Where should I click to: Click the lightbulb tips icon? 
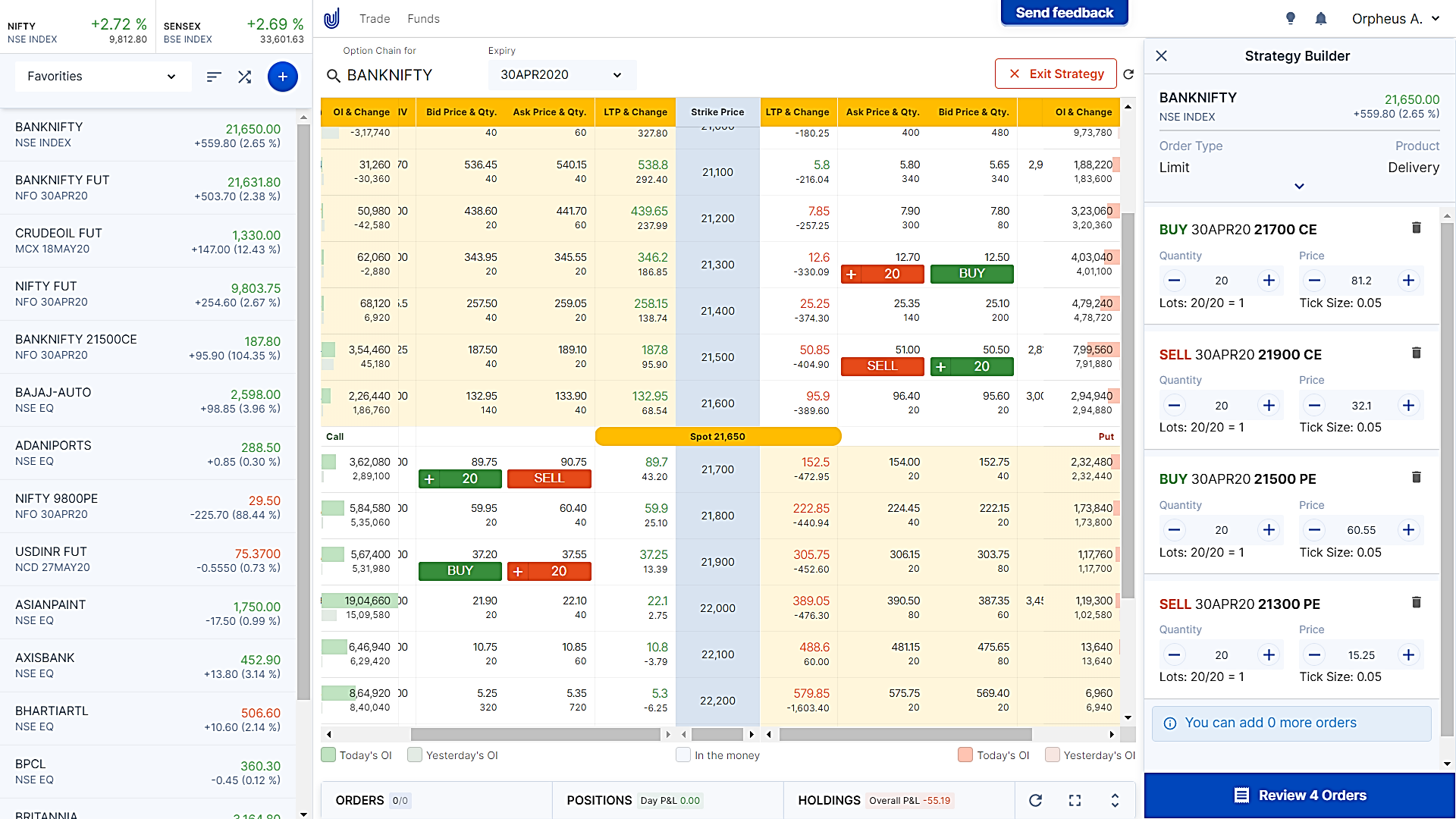click(1290, 19)
